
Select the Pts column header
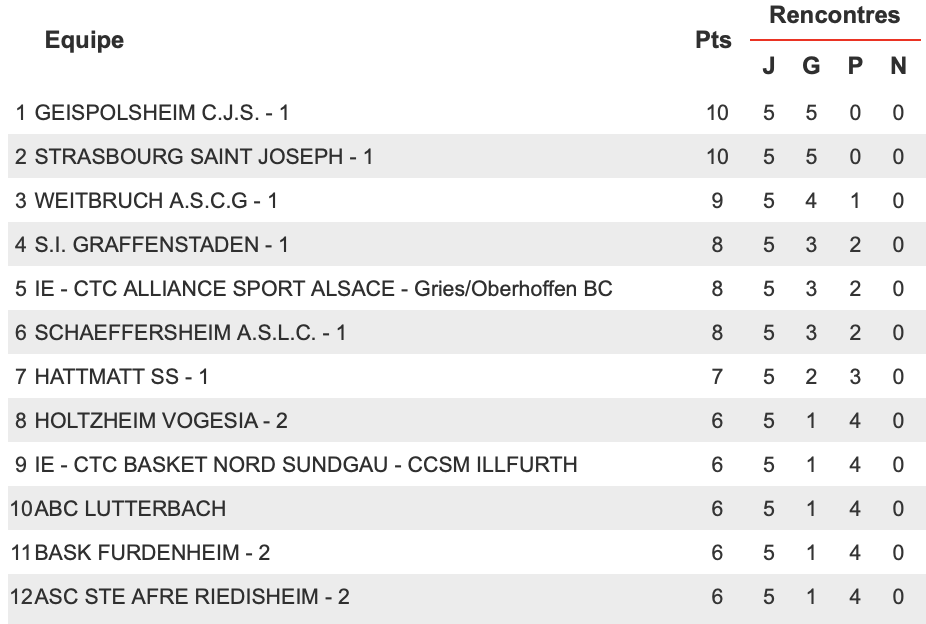(x=713, y=40)
